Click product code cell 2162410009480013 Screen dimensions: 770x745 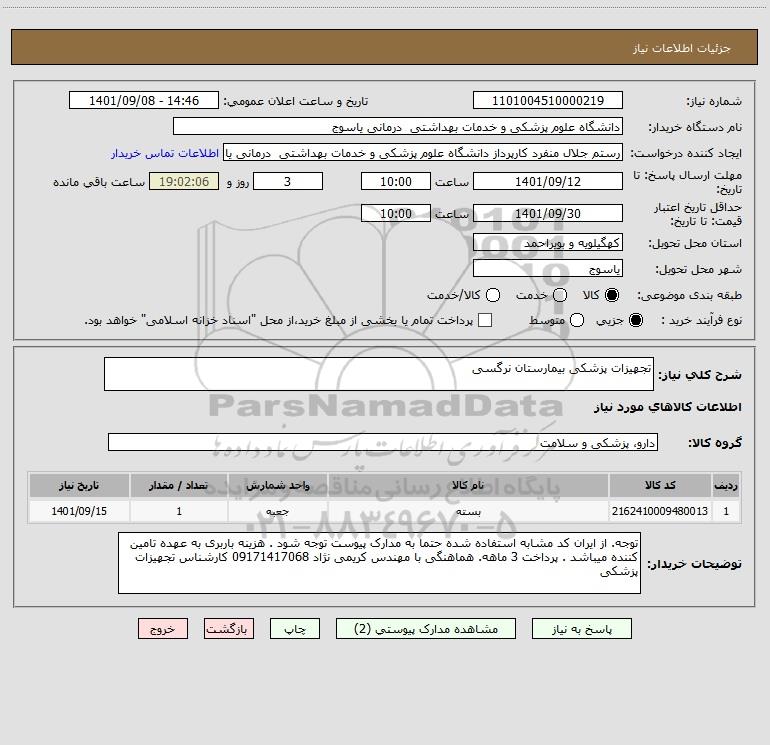tap(660, 511)
